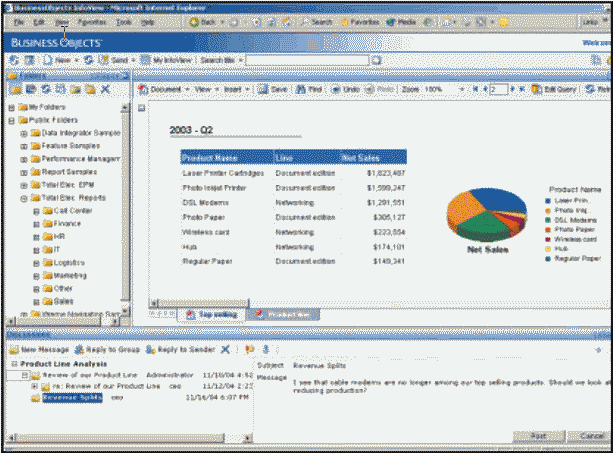The image size is (613, 453).
Task: Open the Zoom 100% dropdown
Action: click(462, 90)
